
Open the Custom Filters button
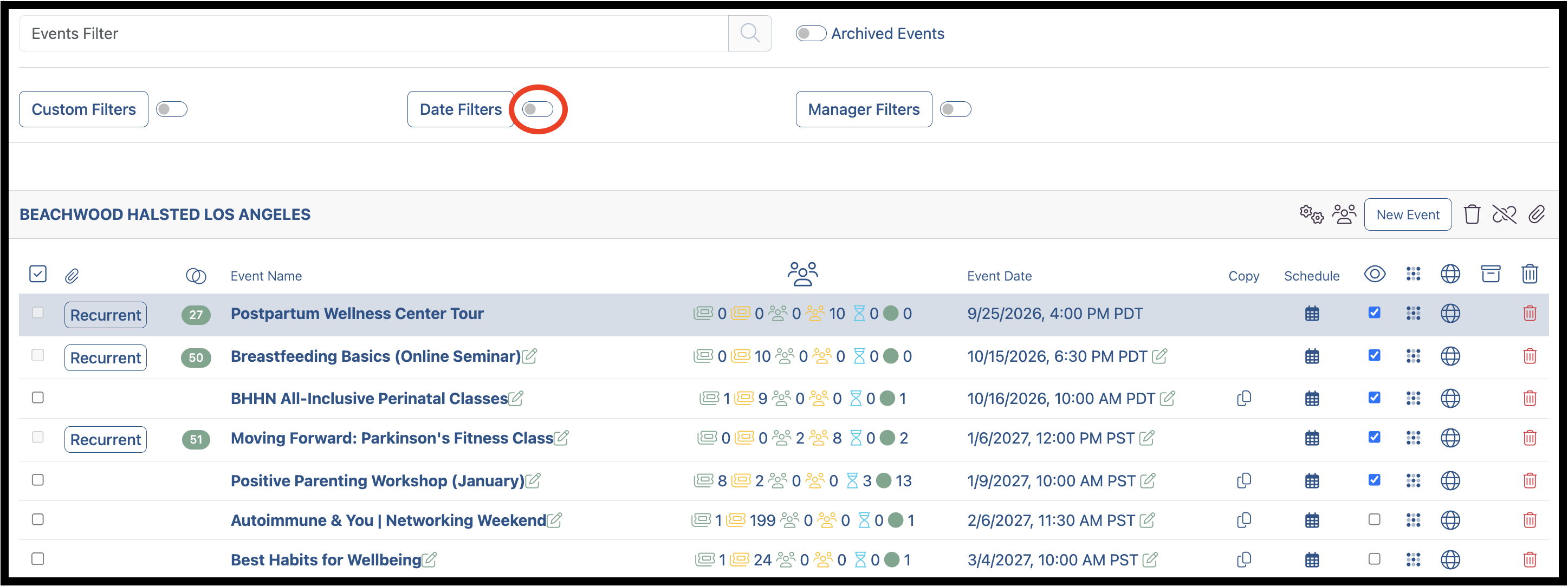click(x=83, y=109)
